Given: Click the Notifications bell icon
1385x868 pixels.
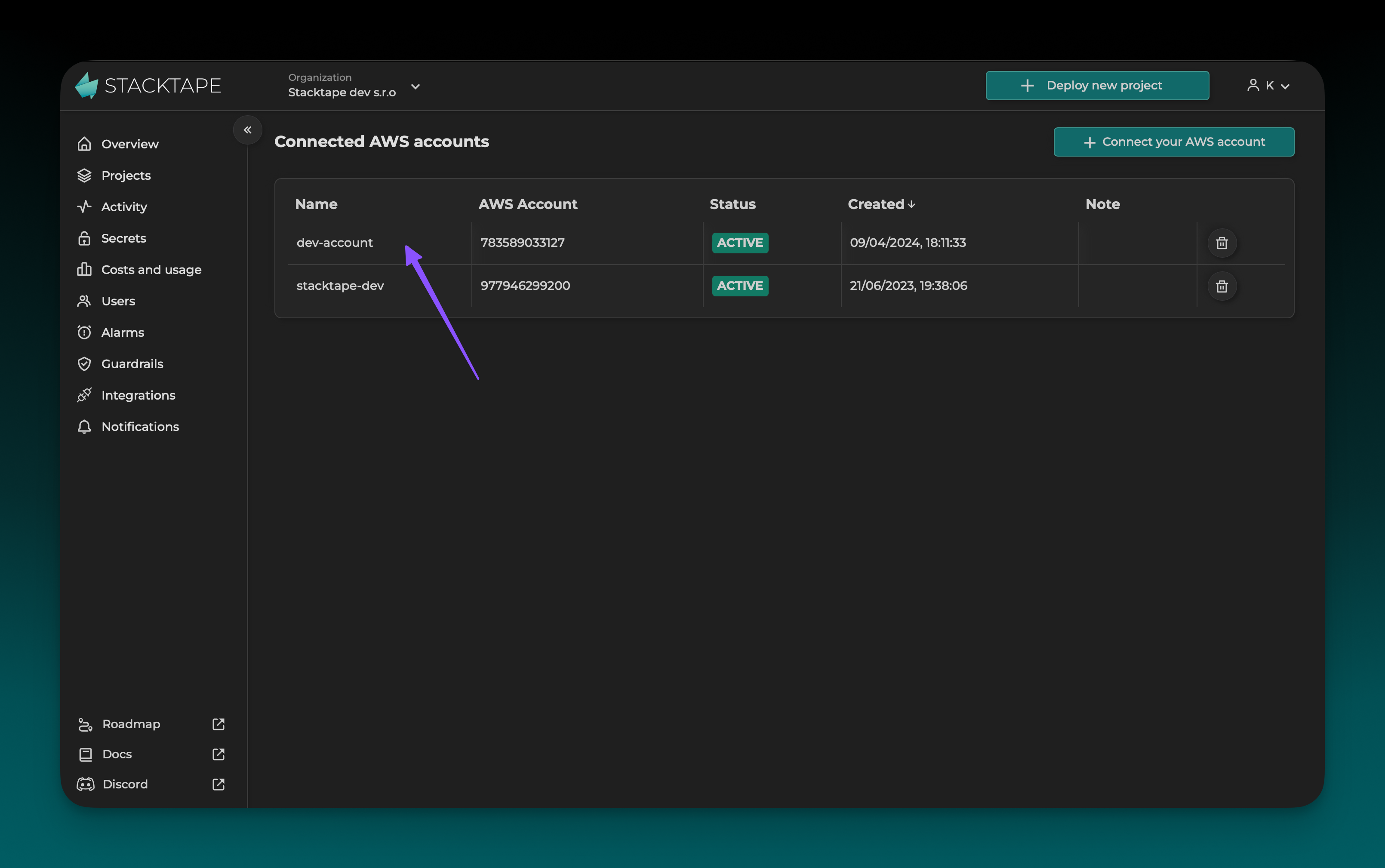Looking at the screenshot, I should (x=84, y=427).
